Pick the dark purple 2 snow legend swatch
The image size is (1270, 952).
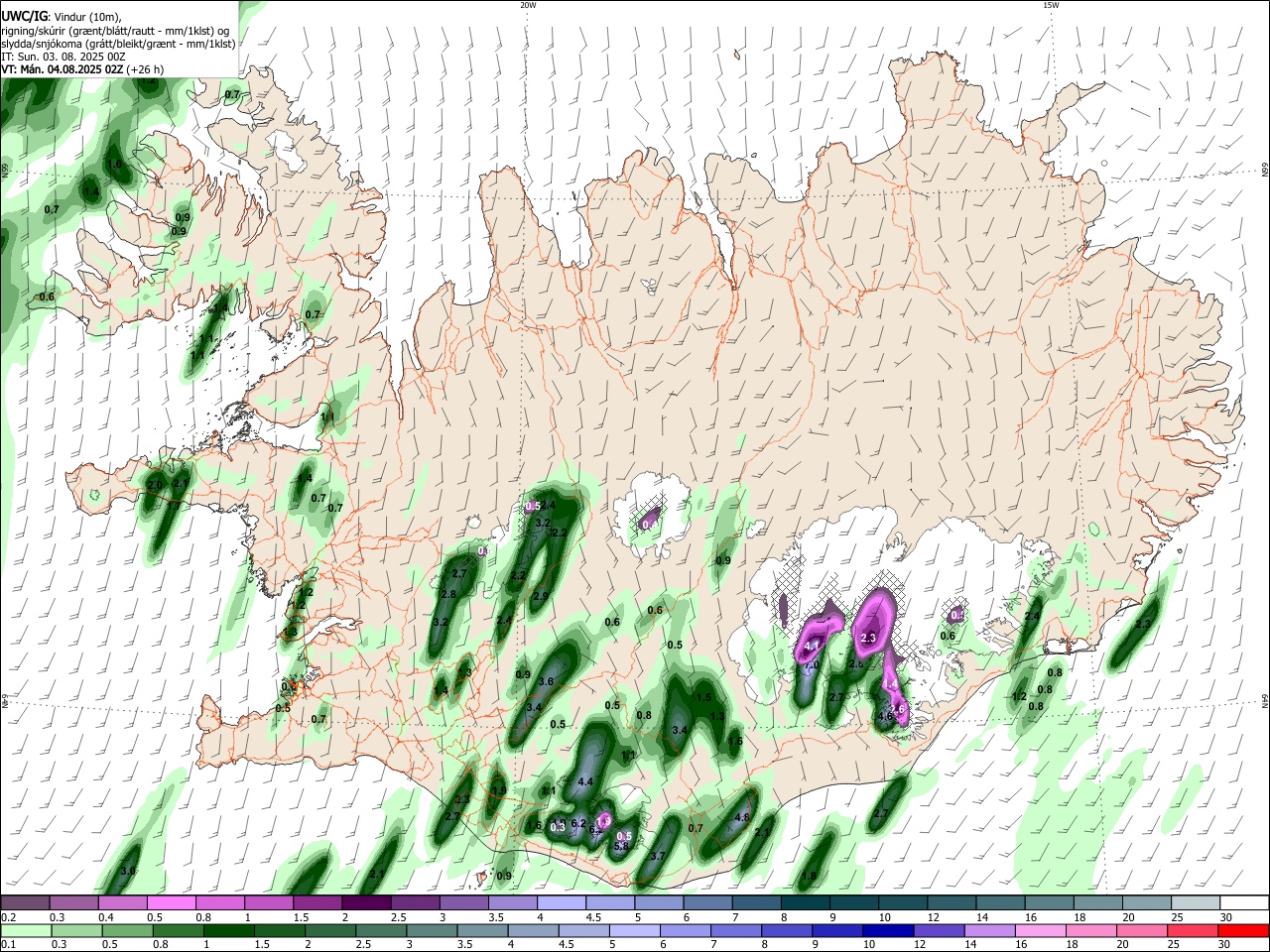pyautogui.click(x=366, y=902)
